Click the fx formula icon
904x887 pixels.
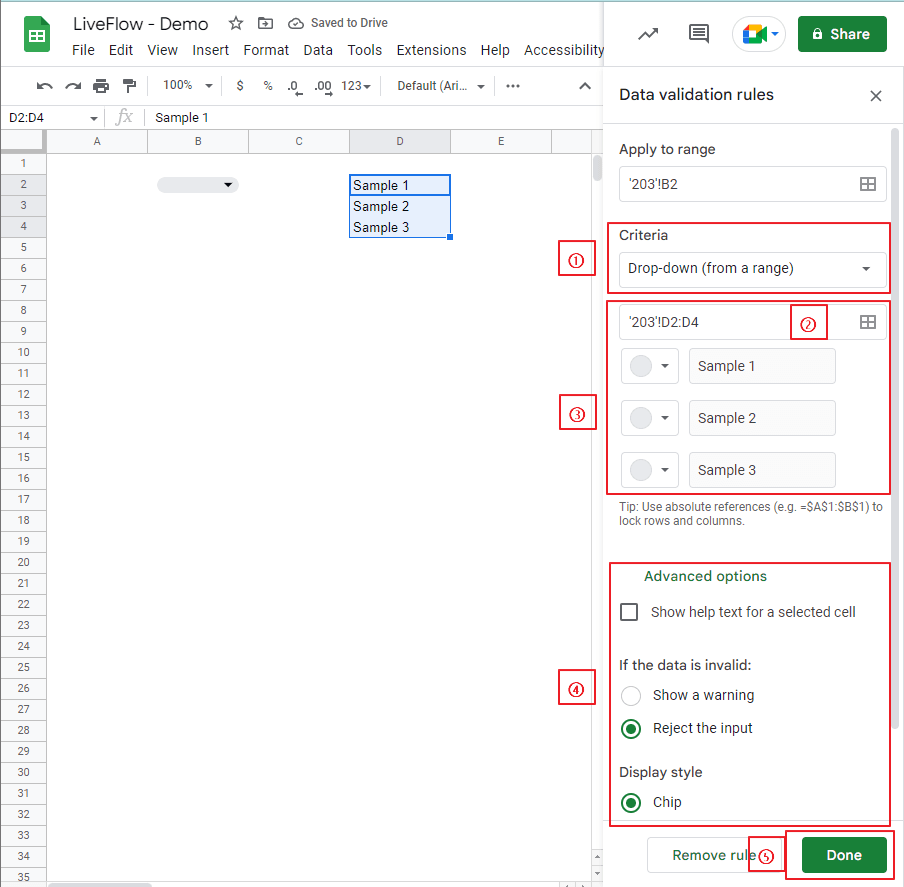pos(124,117)
